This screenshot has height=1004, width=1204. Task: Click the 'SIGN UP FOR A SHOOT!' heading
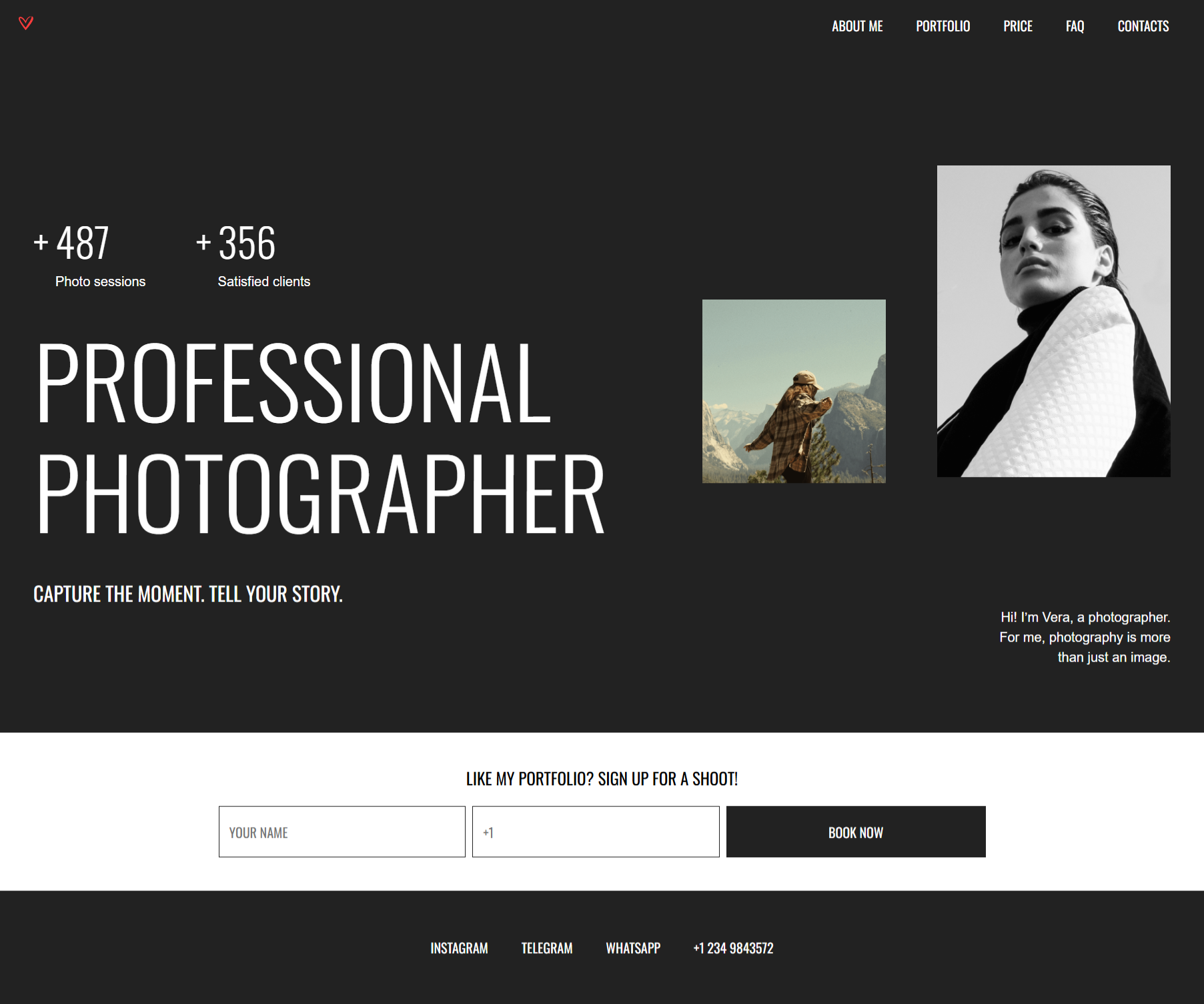602,777
